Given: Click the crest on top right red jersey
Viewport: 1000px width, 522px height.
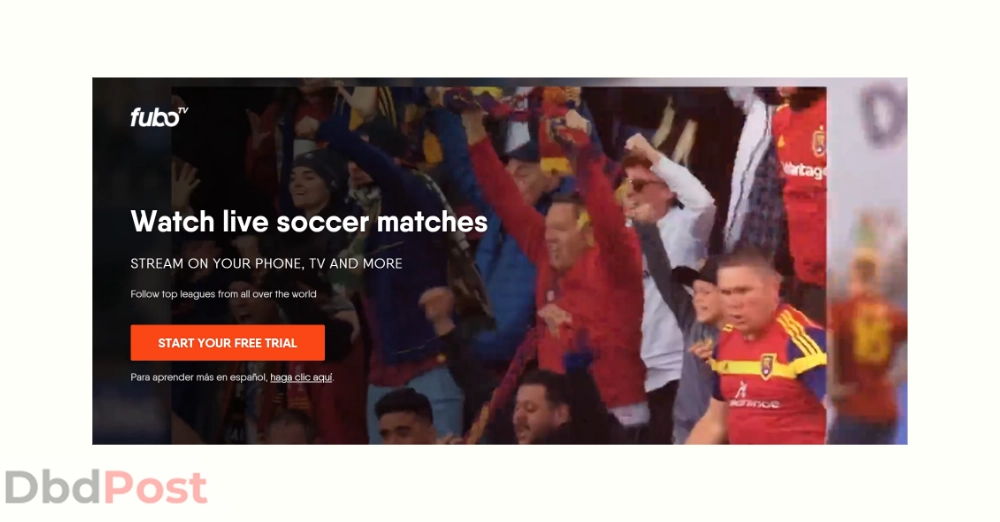Looking at the screenshot, I should point(818,142).
